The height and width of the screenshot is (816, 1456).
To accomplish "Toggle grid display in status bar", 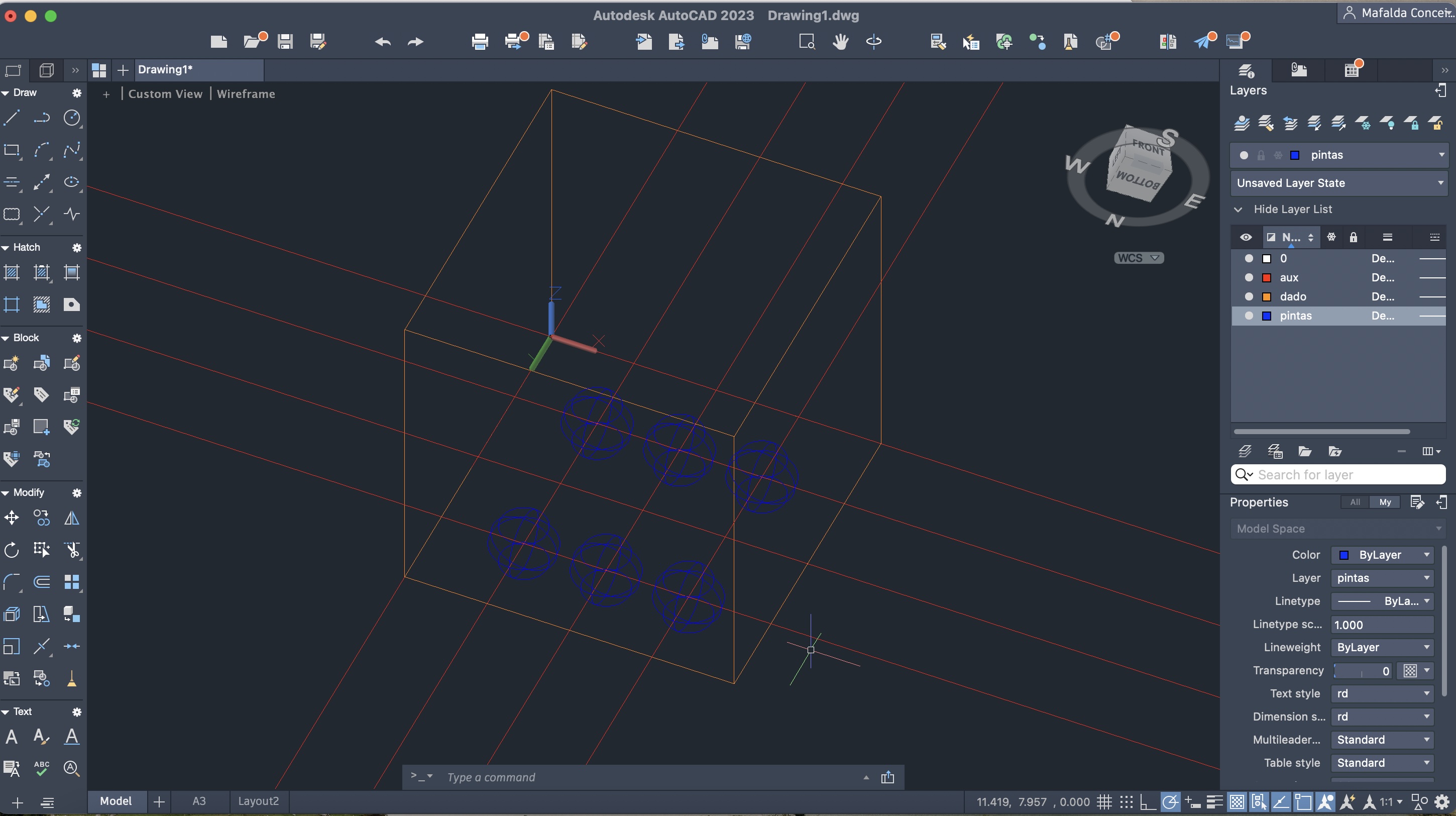I will [1104, 801].
